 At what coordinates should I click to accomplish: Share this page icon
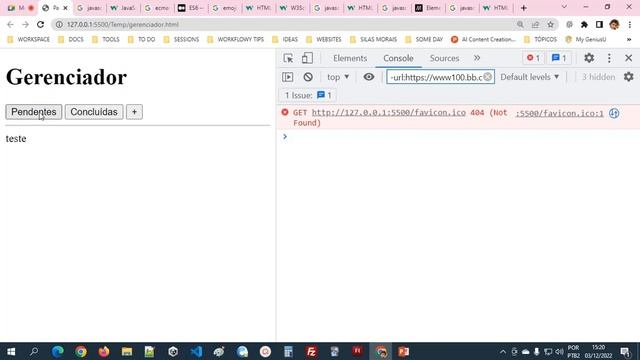(x=535, y=24)
